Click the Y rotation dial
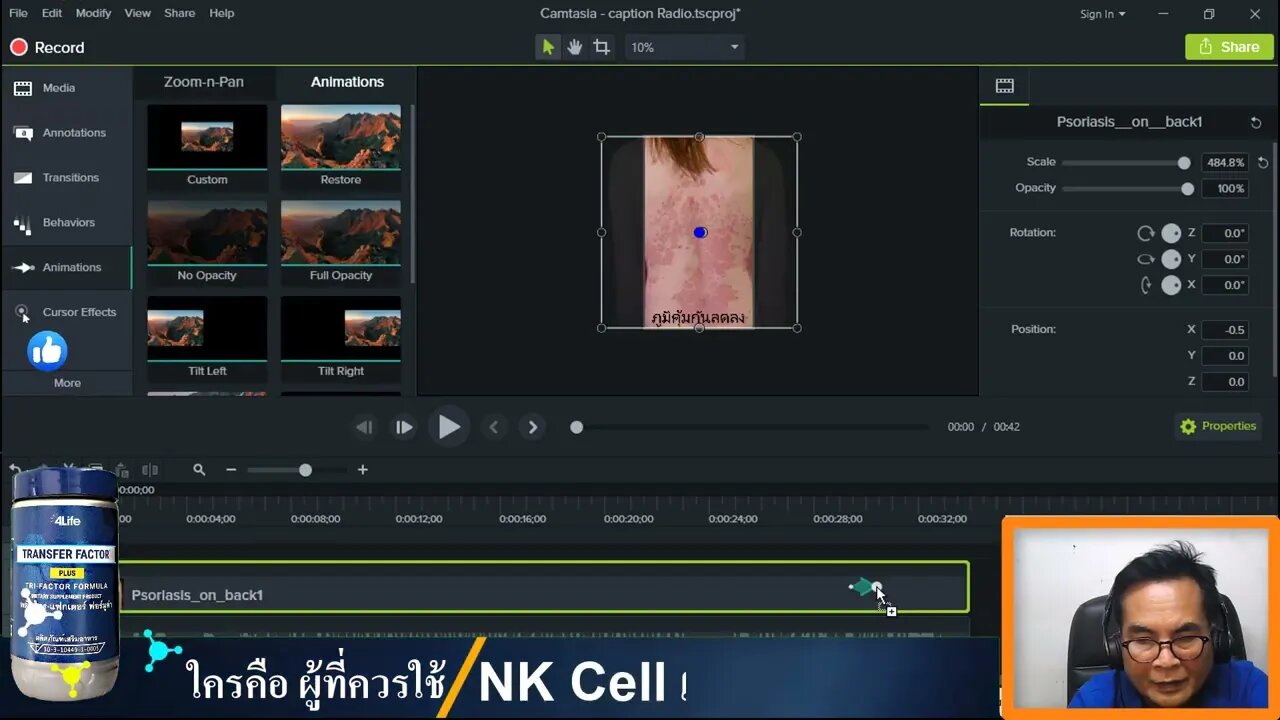1280x720 pixels. 1171,259
